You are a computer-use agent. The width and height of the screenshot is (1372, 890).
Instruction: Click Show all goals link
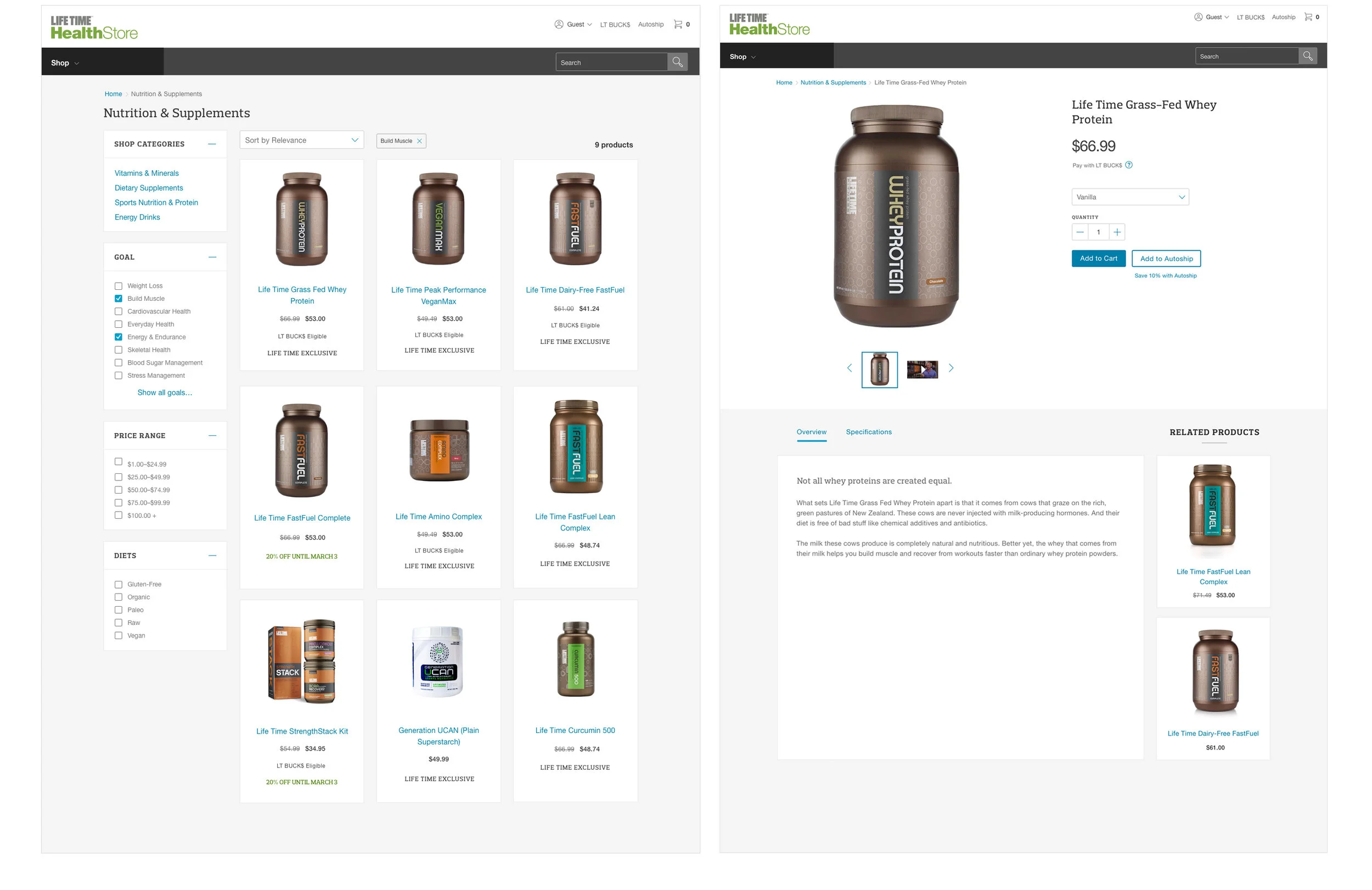164,393
